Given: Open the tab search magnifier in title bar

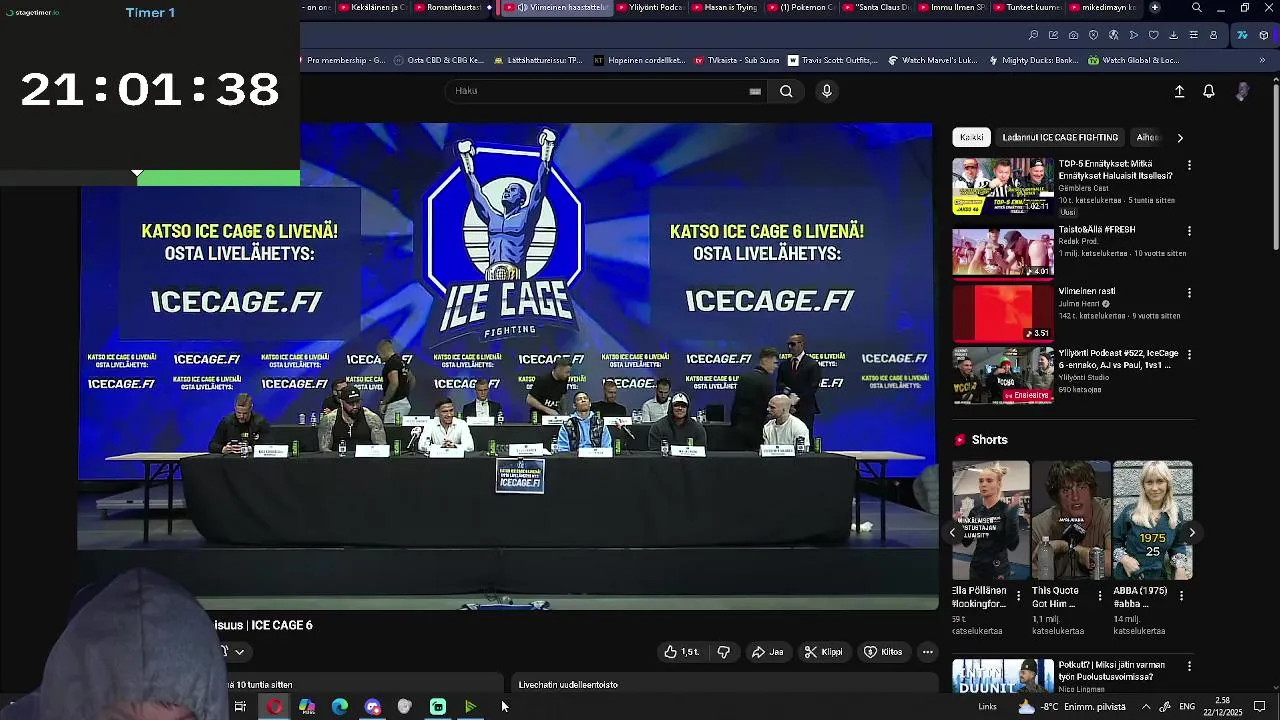Looking at the screenshot, I should [1196, 7].
